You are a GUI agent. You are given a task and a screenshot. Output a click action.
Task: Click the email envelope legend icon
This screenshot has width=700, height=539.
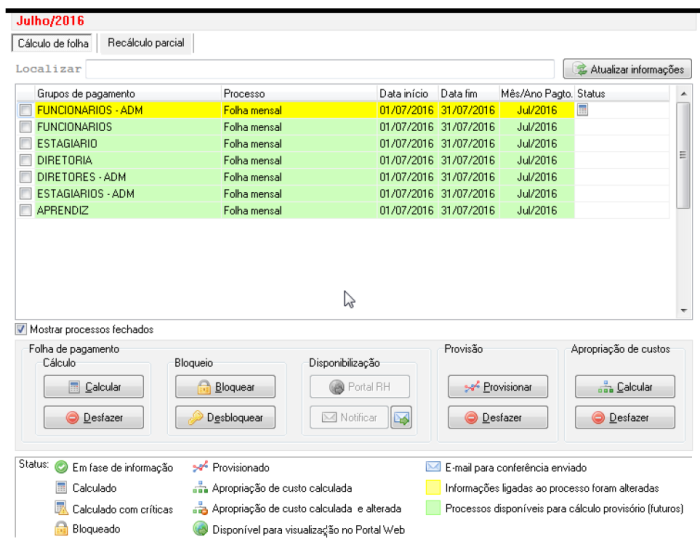433,467
